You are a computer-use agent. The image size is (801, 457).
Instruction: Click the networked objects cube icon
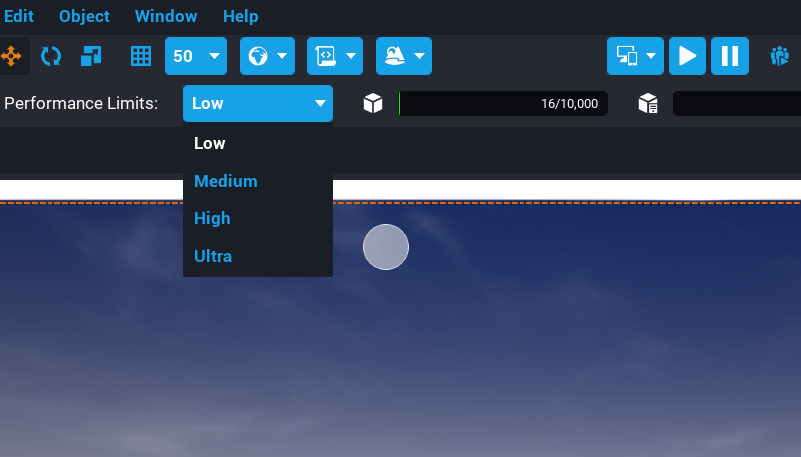[648, 104]
